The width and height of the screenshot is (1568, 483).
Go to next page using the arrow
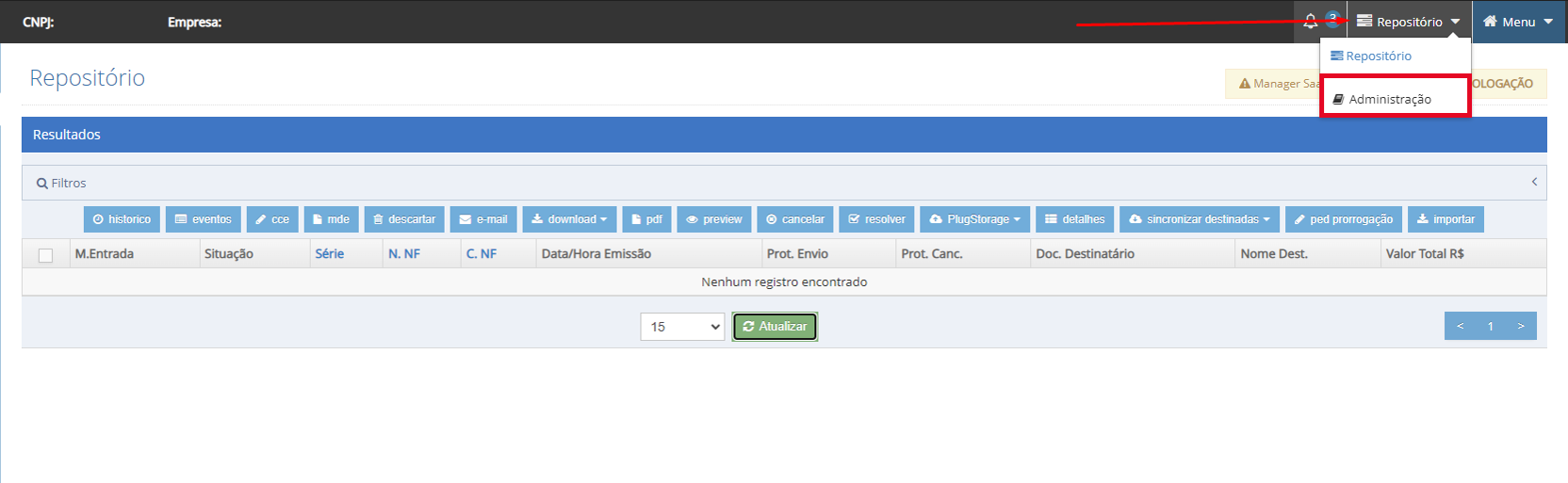pyautogui.click(x=1521, y=326)
